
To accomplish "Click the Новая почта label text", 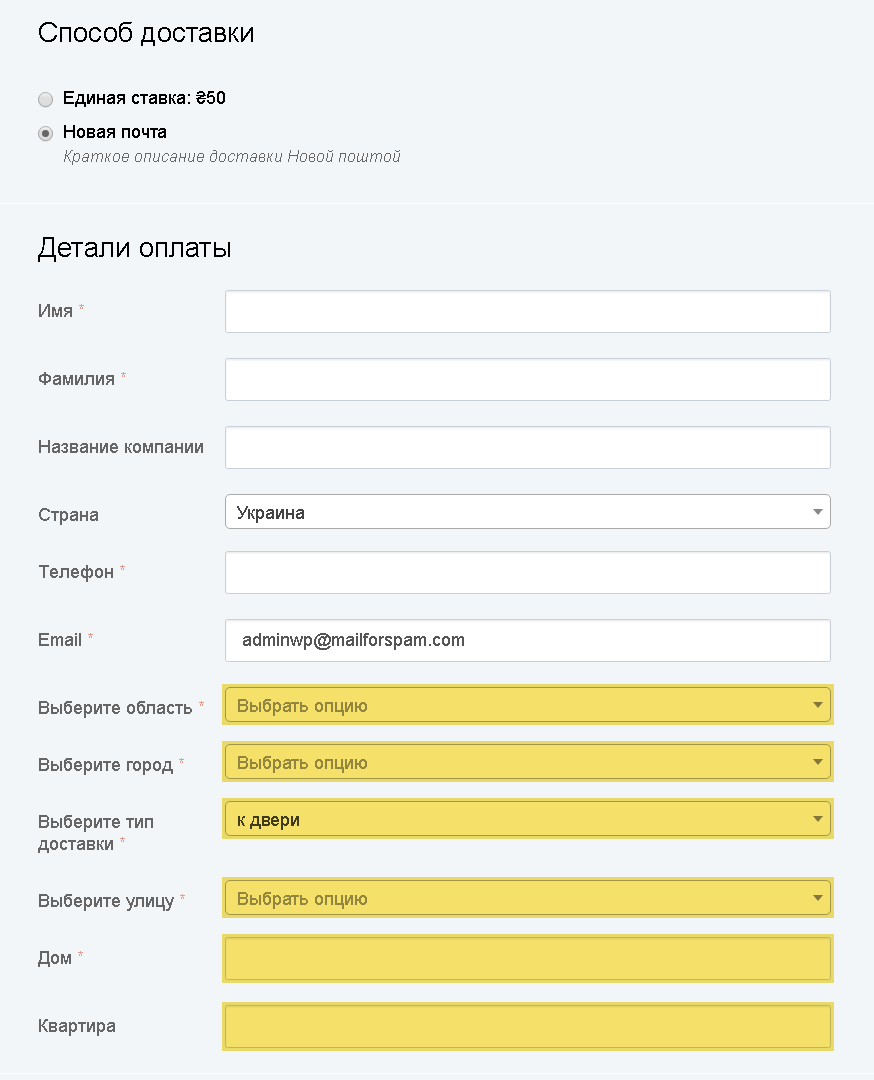I will [x=114, y=132].
